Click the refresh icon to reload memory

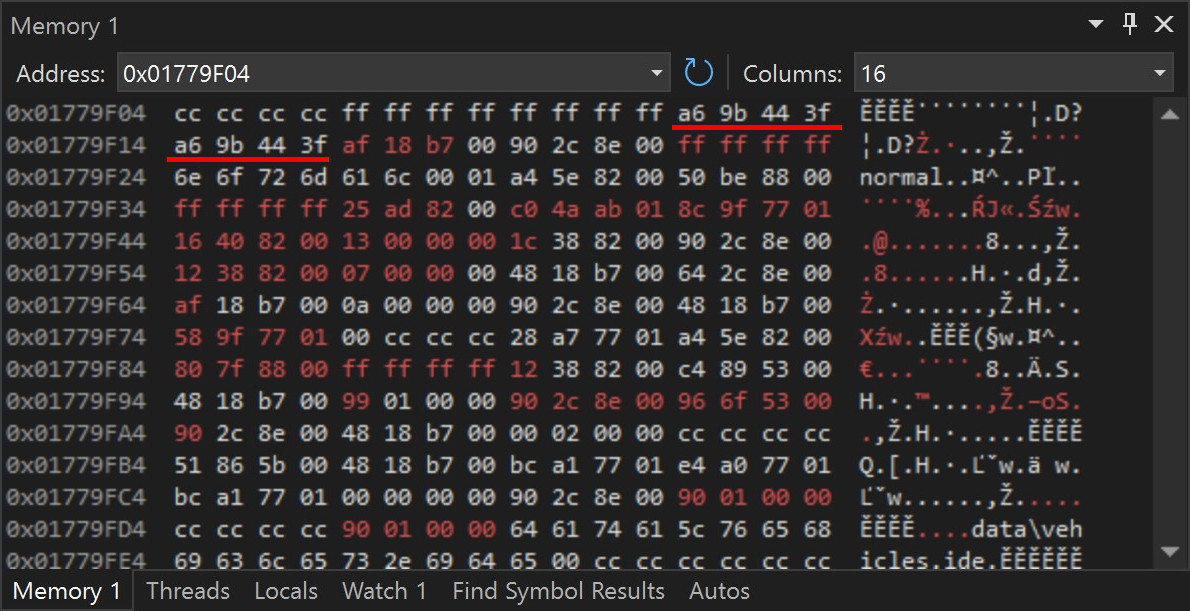tap(698, 72)
